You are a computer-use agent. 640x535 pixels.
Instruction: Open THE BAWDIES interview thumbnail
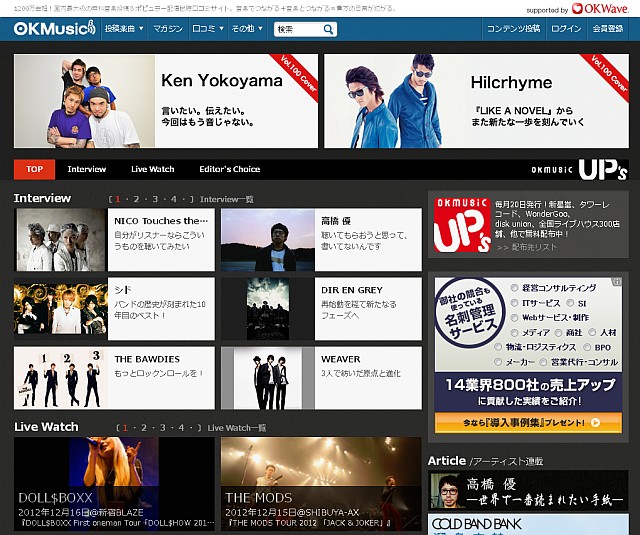61,378
